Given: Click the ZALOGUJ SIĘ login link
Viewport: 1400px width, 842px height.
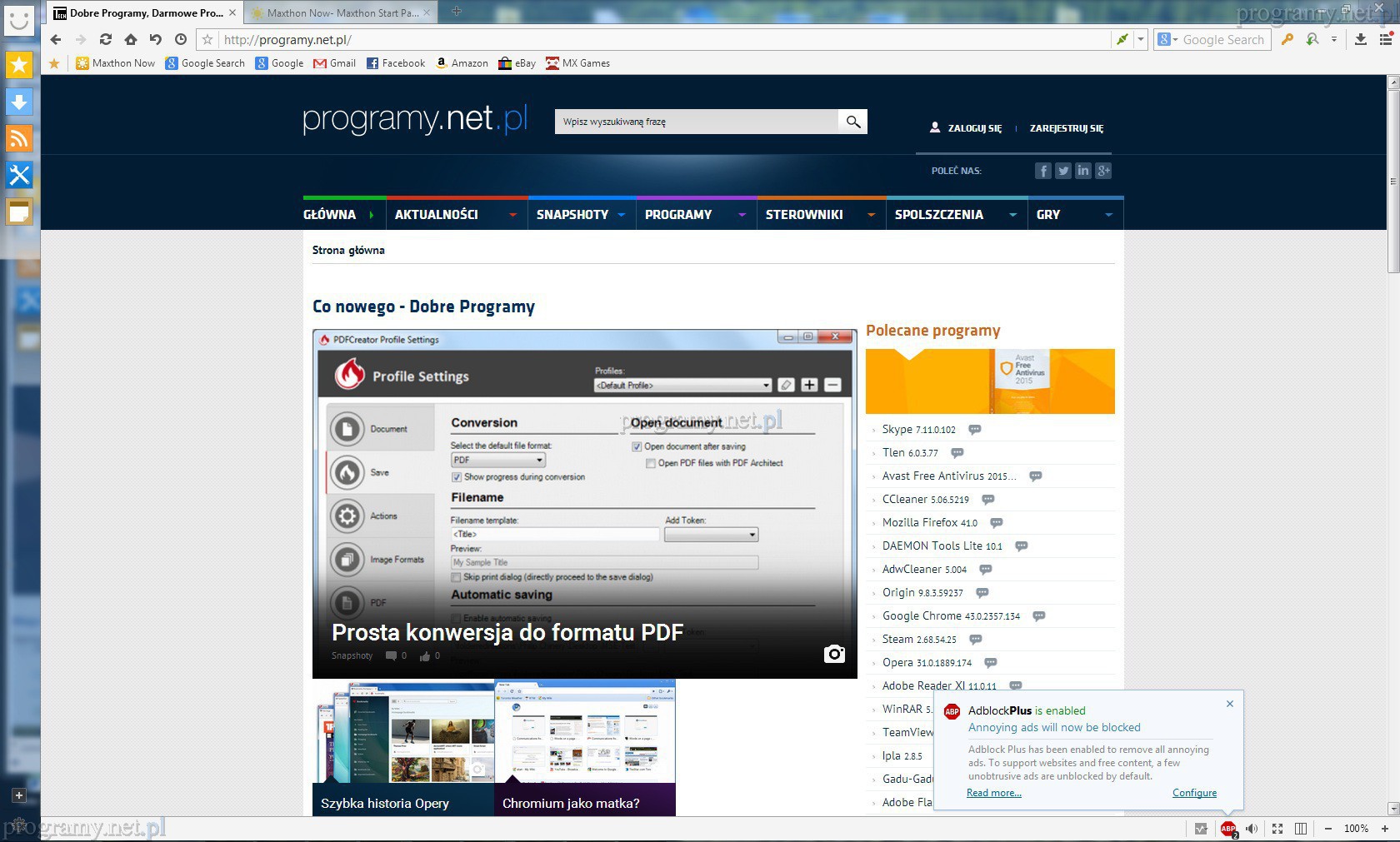Looking at the screenshot, I should (x=974, y=128).
